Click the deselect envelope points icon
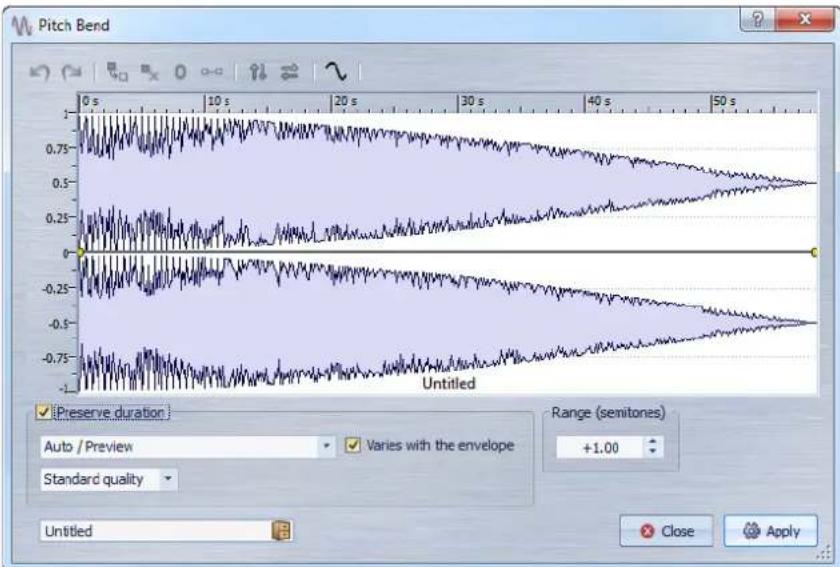This screenshot has height=567, width=840. click(117, 71)
